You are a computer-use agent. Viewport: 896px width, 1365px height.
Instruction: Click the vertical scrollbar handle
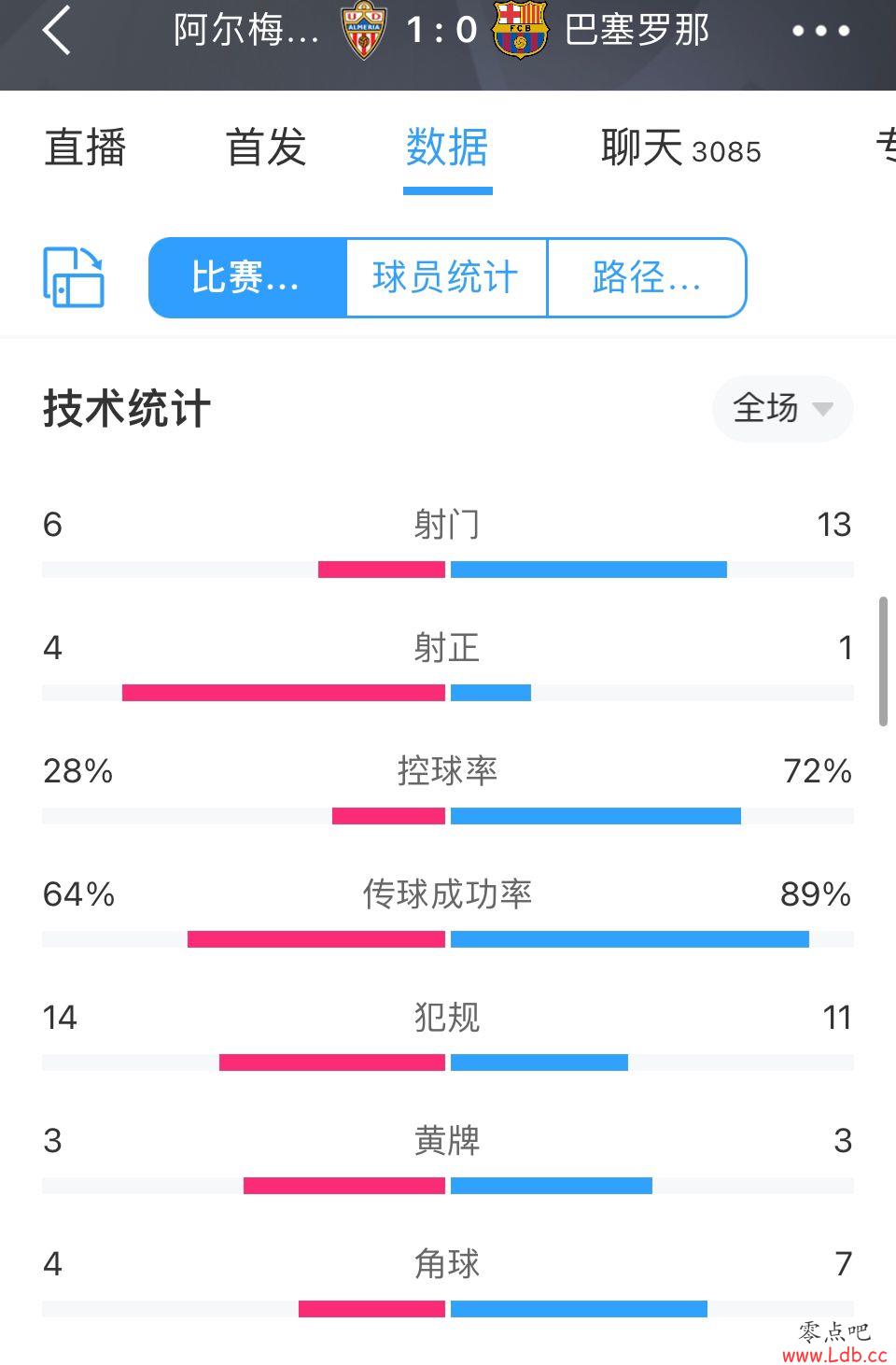click(883, 661)
